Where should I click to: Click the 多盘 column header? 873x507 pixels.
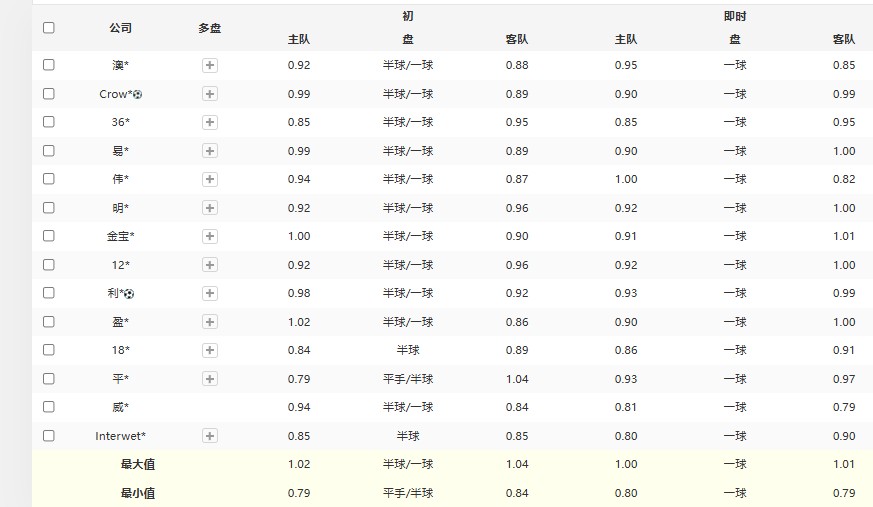210,28
